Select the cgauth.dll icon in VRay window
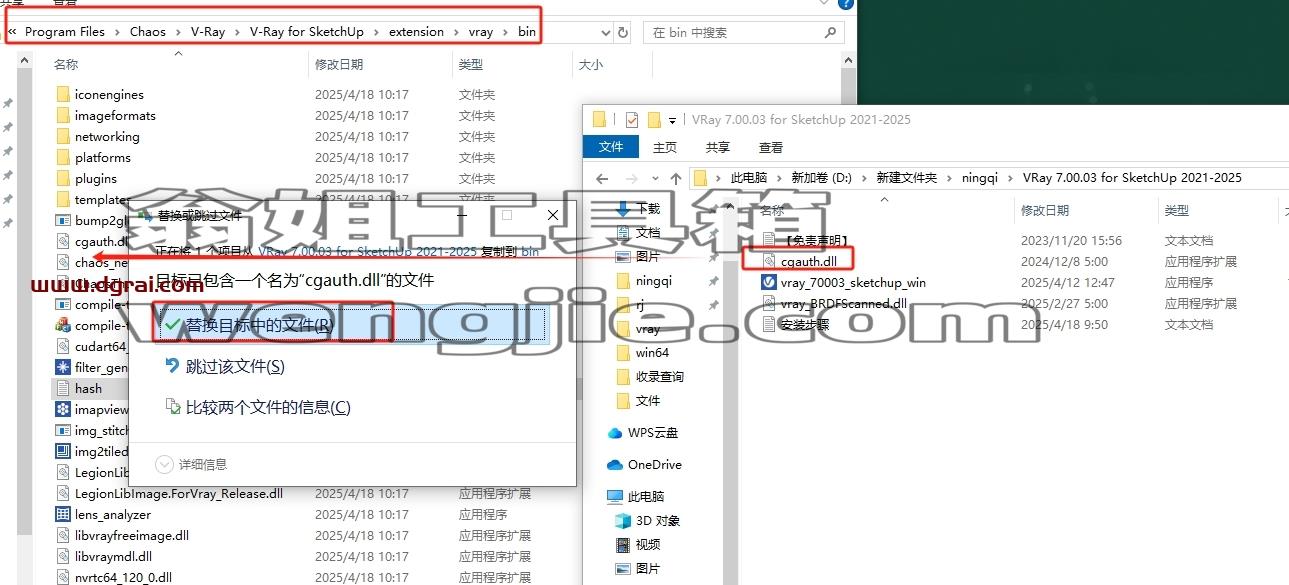The image size is (1289, 585). point(769,261)
